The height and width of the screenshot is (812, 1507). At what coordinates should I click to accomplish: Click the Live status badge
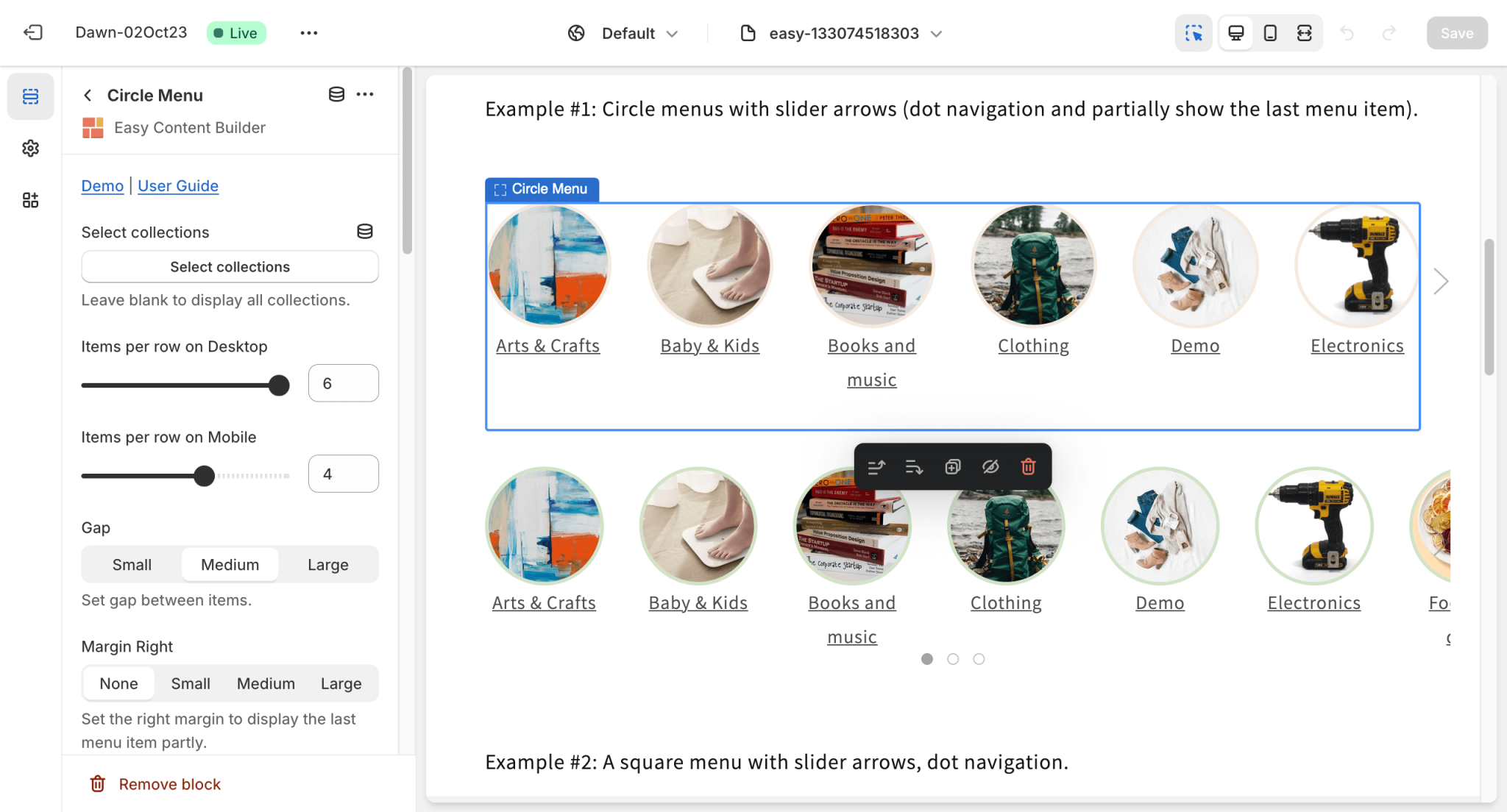click(236, 32)
